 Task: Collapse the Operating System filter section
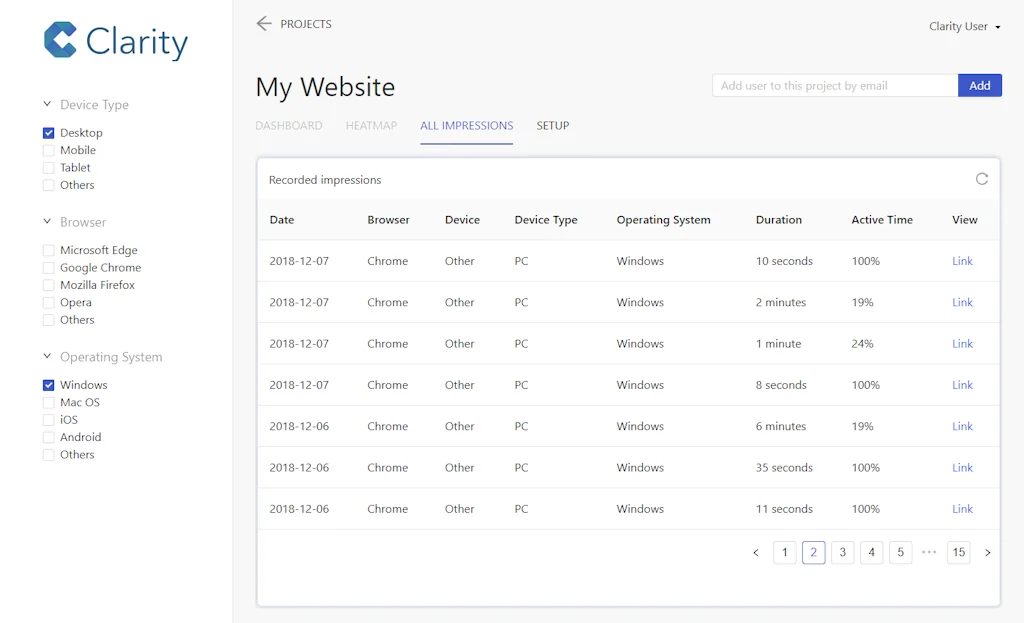pos(45,356)
